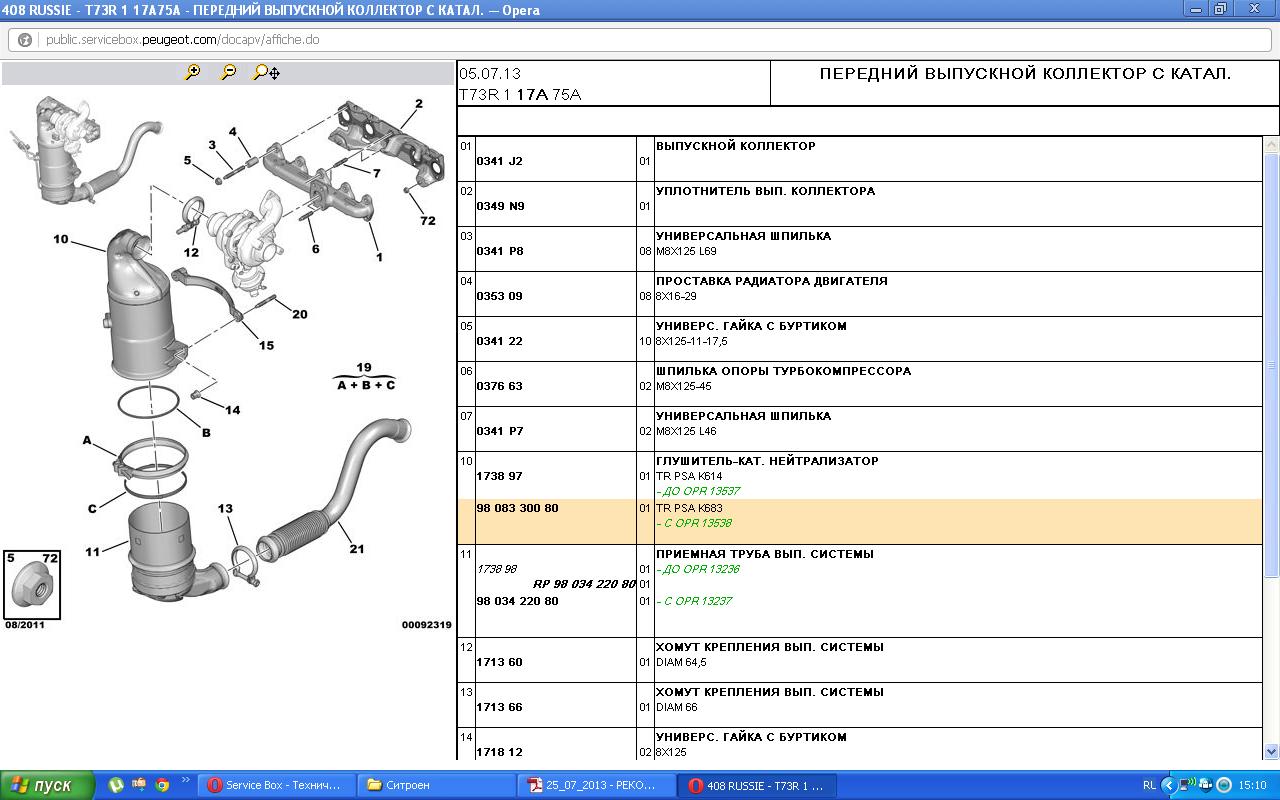Click the header date 05.07.13

(490, 74)
